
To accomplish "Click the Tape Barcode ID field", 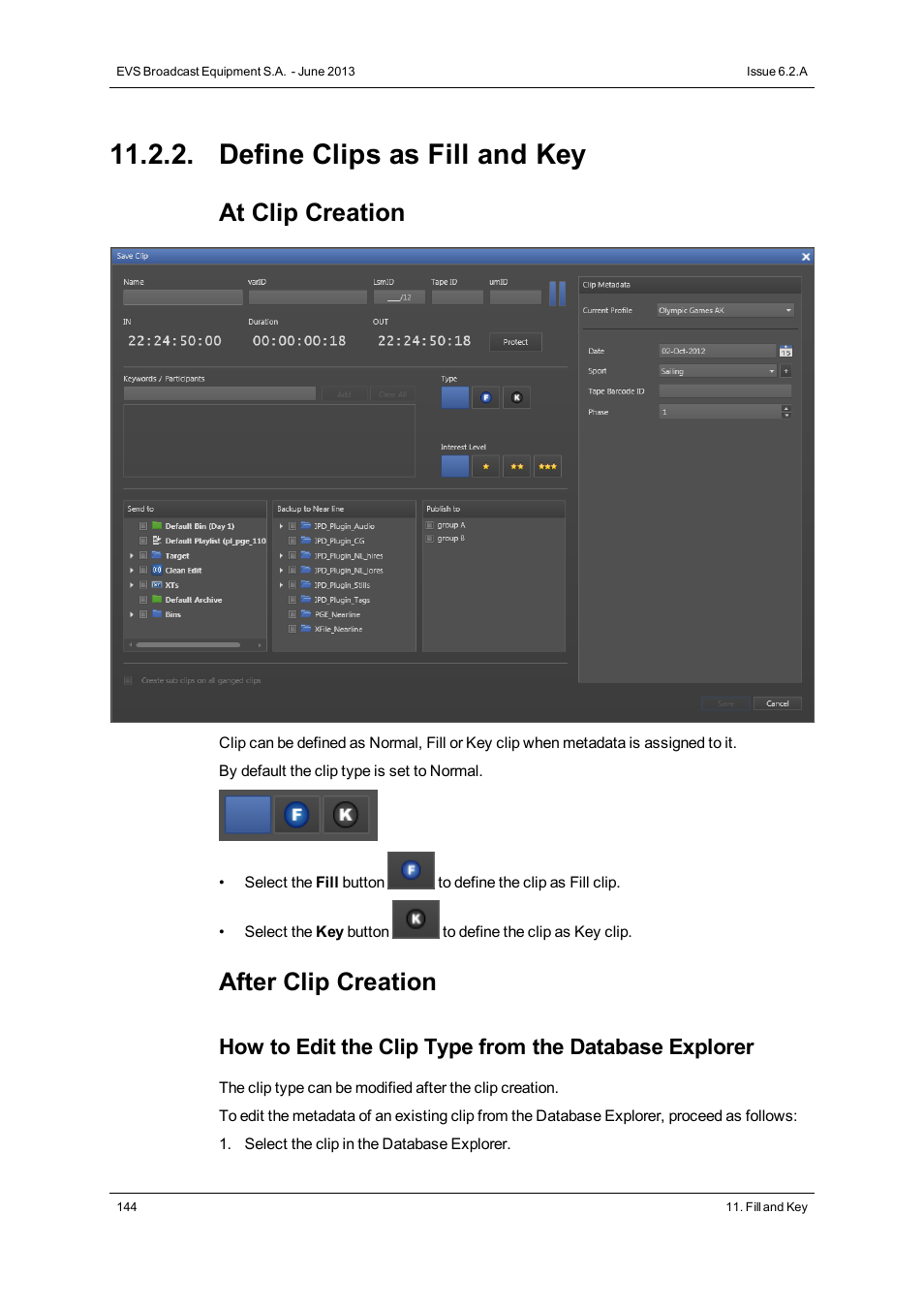I will (725, 390).
